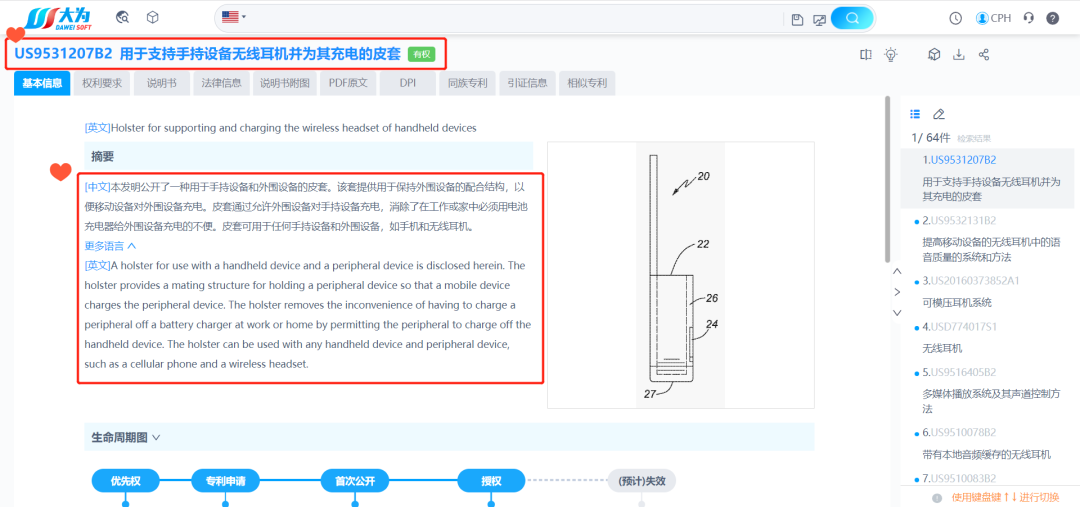Open the 相似专利 tab
The image size is (1080, 507).
click(x=587, y=83)
